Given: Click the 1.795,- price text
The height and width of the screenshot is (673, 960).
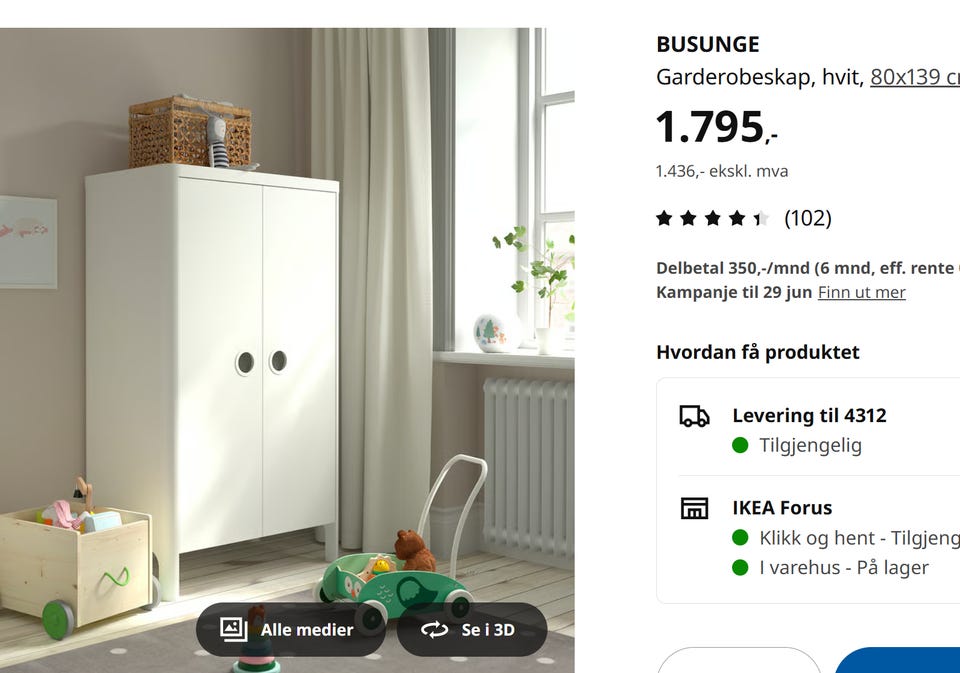Looking at the screenshot, I should point(716,128).
